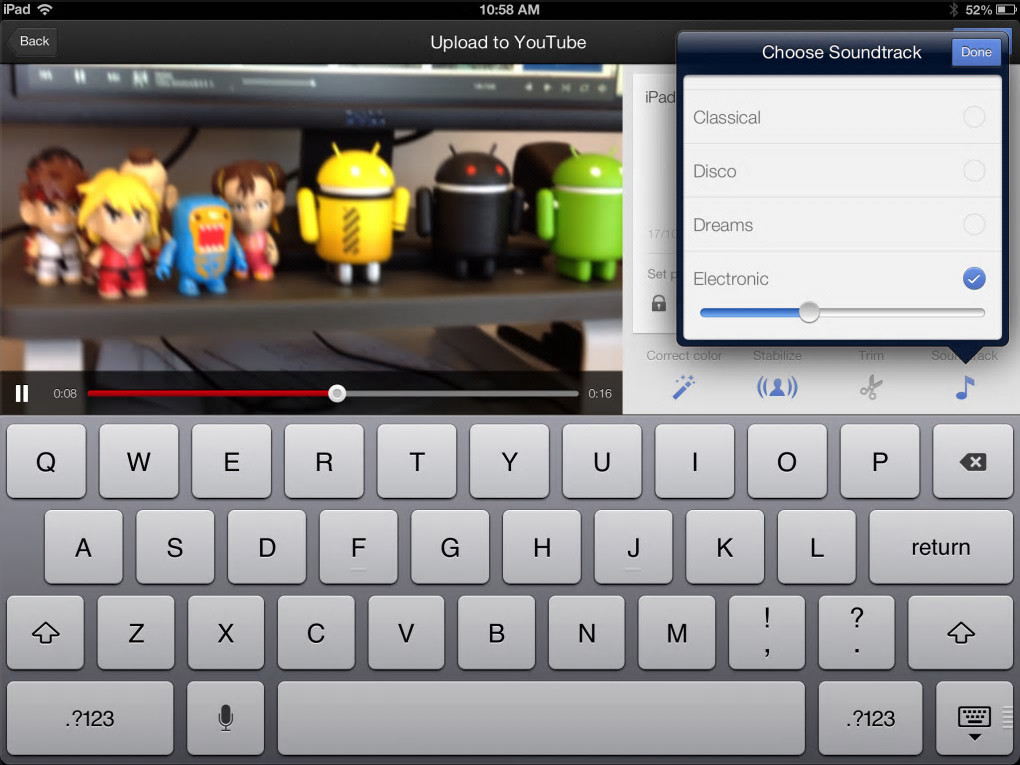The width and height of the screenshot is (1020, 765).
Task: Tap the right .?123 key
Action: [x=870, y=718]
